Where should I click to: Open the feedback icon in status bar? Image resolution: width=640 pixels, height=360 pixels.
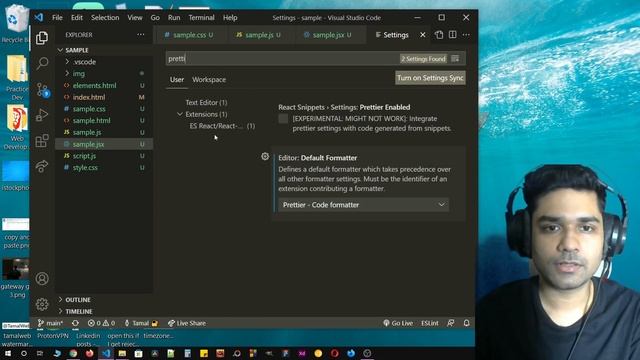click(451, 323)
